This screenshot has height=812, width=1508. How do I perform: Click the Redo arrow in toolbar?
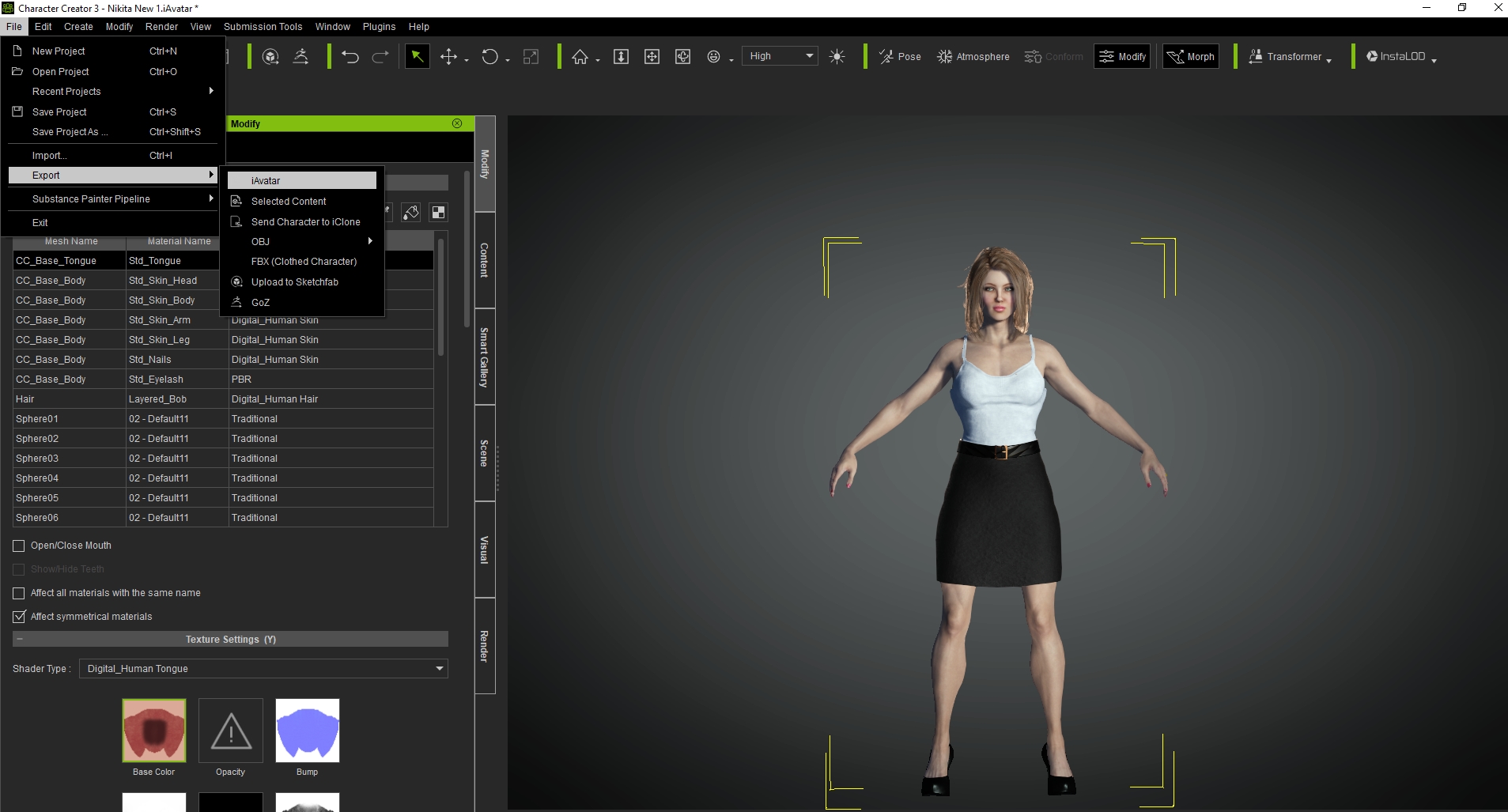point(380,56)
